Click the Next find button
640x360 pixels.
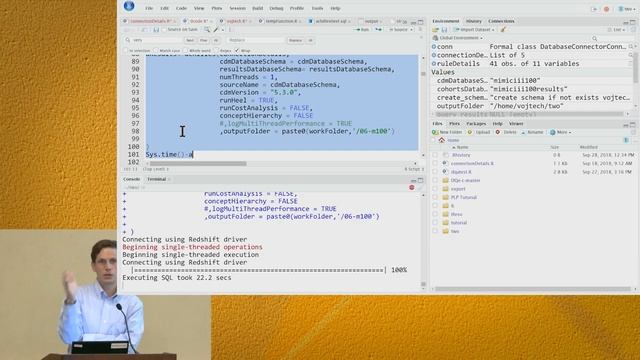tap(190, 40)
